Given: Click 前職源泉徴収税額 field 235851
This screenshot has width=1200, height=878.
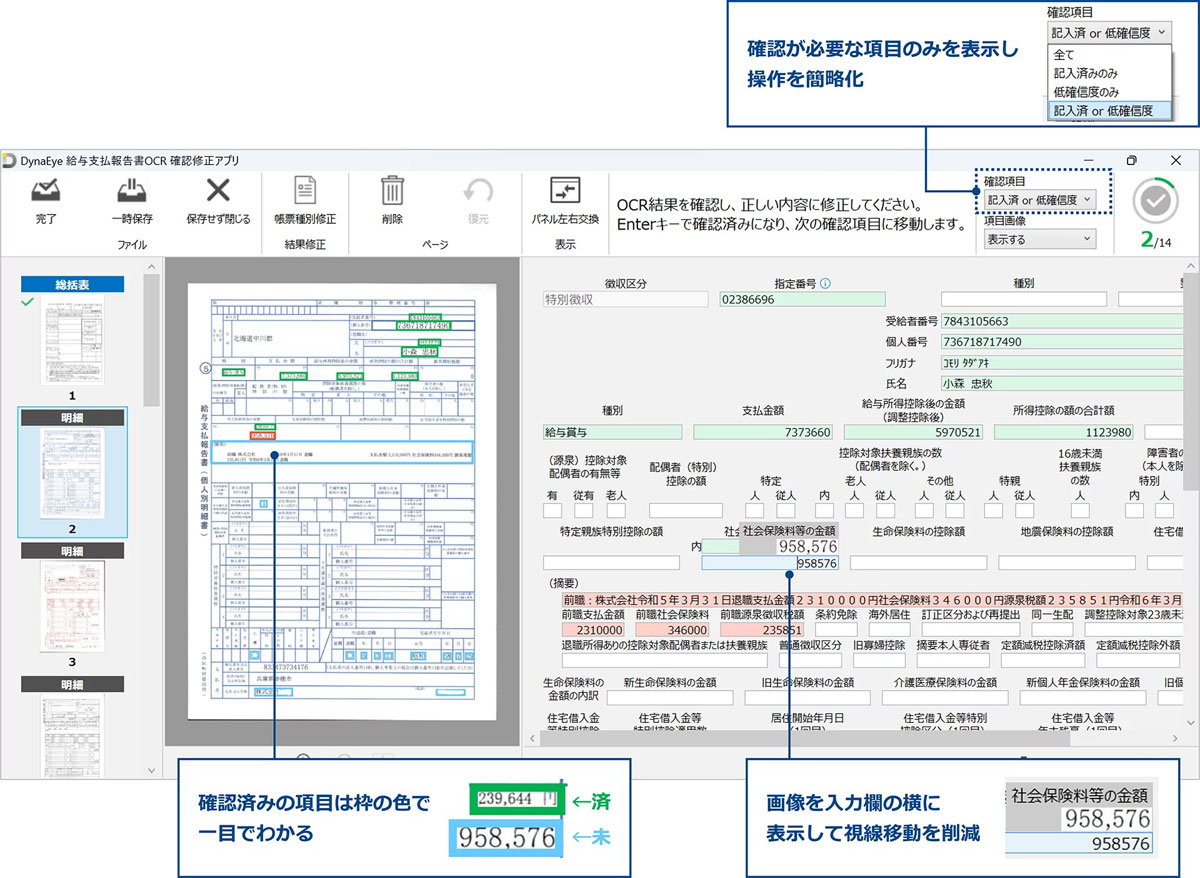Looking at the screenshot, I should (x=764, y=630).
